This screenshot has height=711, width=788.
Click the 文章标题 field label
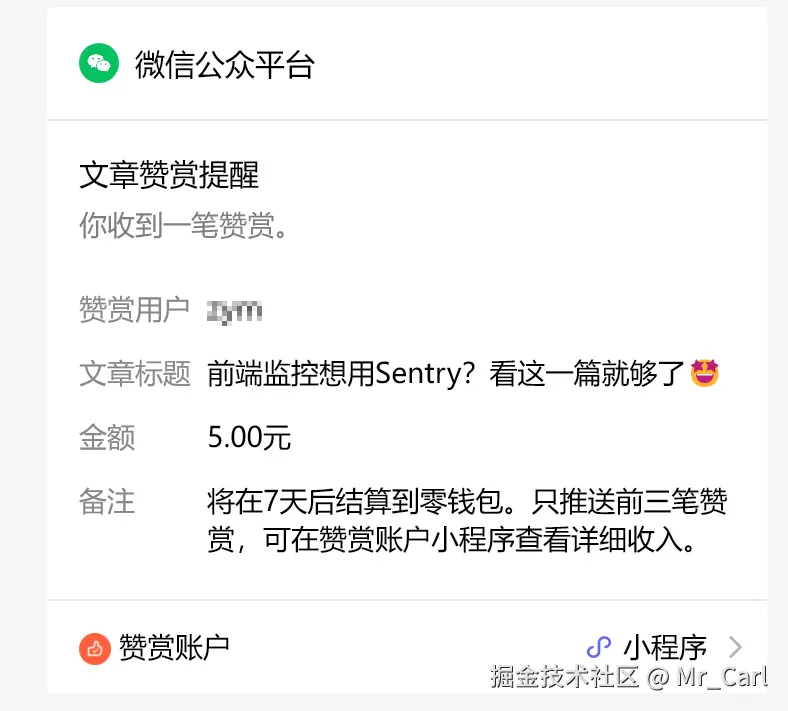click(134, 374)
